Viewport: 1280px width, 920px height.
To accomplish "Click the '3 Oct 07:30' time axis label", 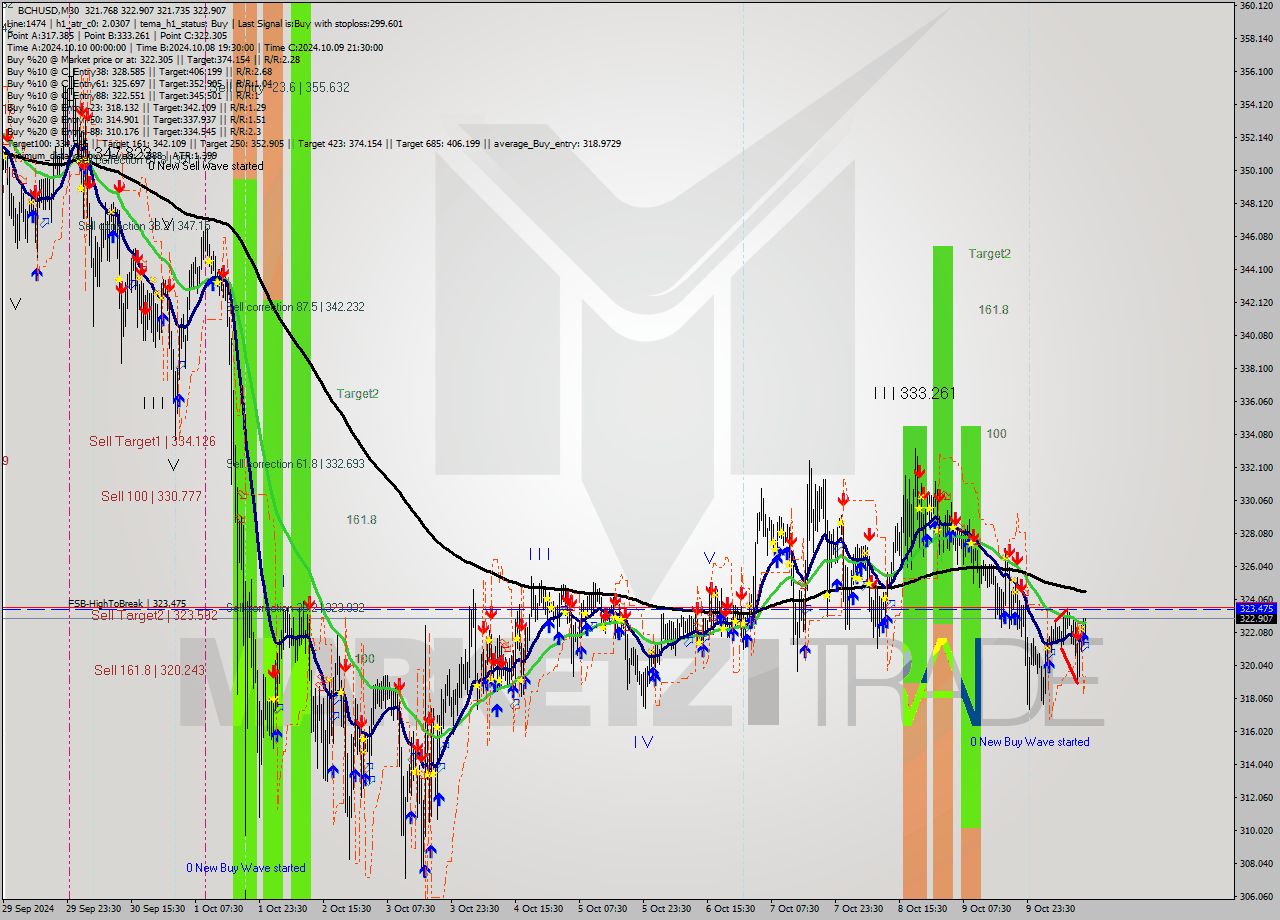I will 411,909.
